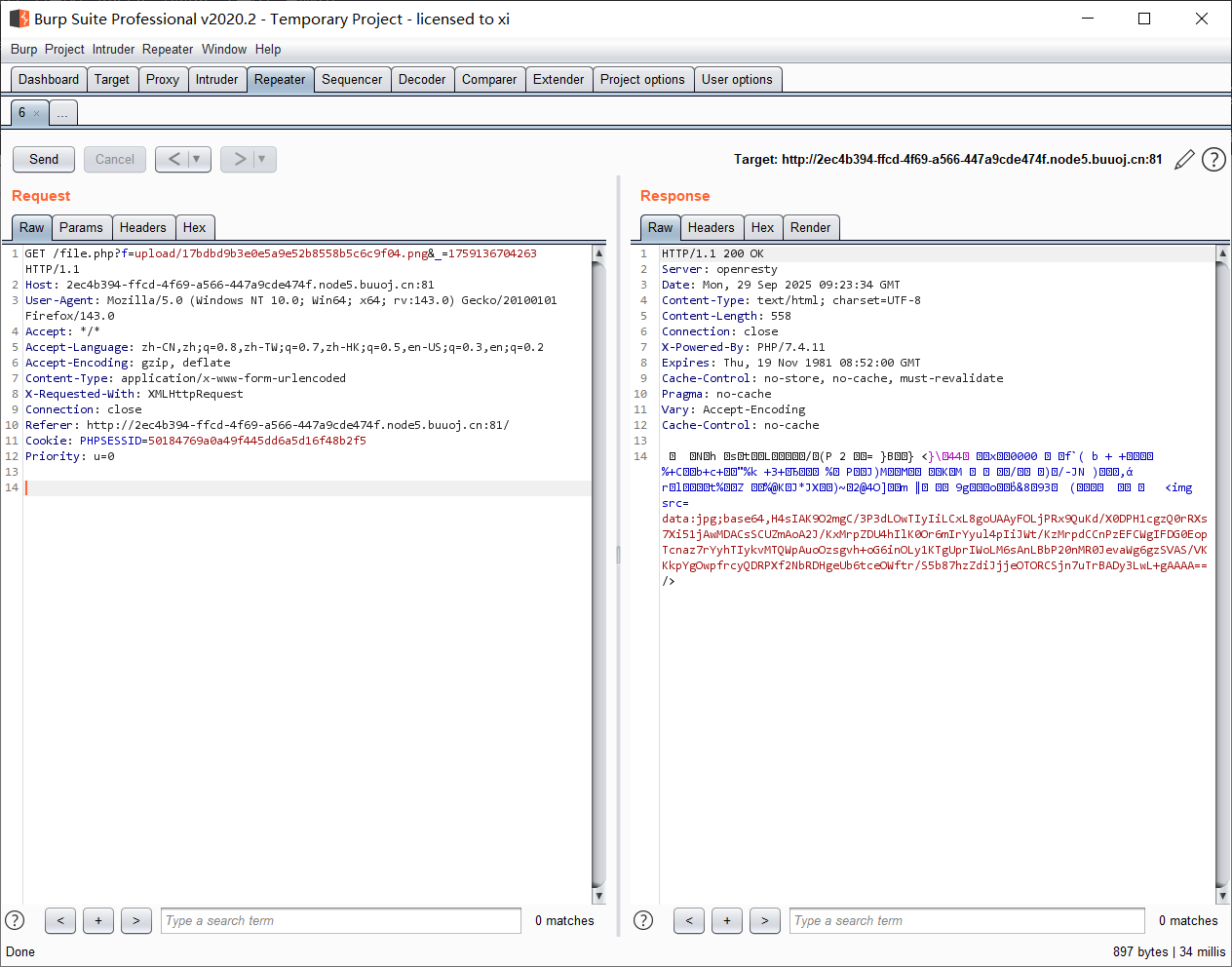Screen dimensions: 1232x967
Task: Click the Target URL label
Action: [947, 159]
